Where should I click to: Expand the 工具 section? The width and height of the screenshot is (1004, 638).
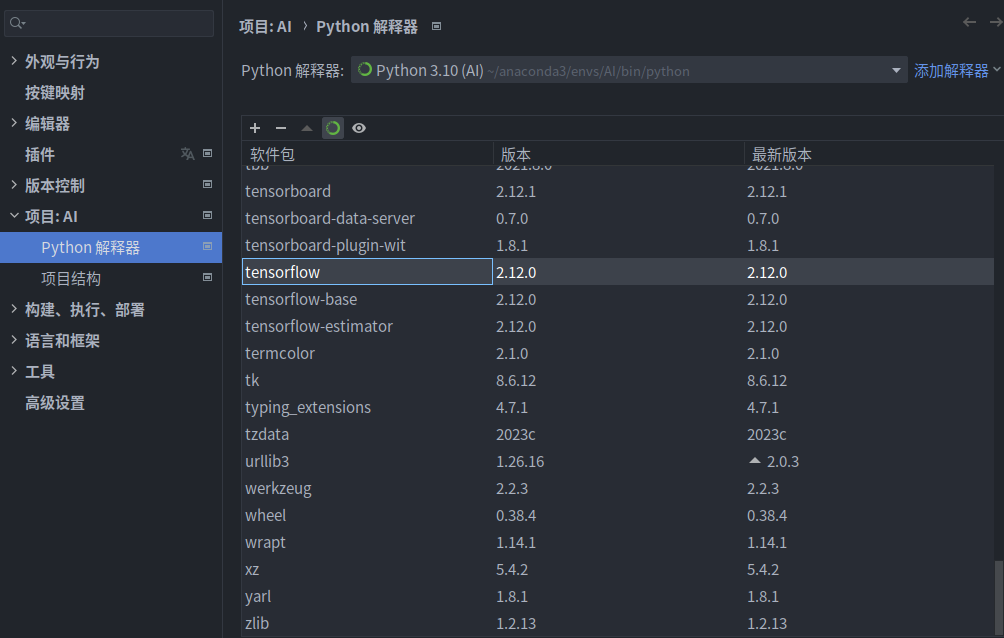[x=14, y=371]
